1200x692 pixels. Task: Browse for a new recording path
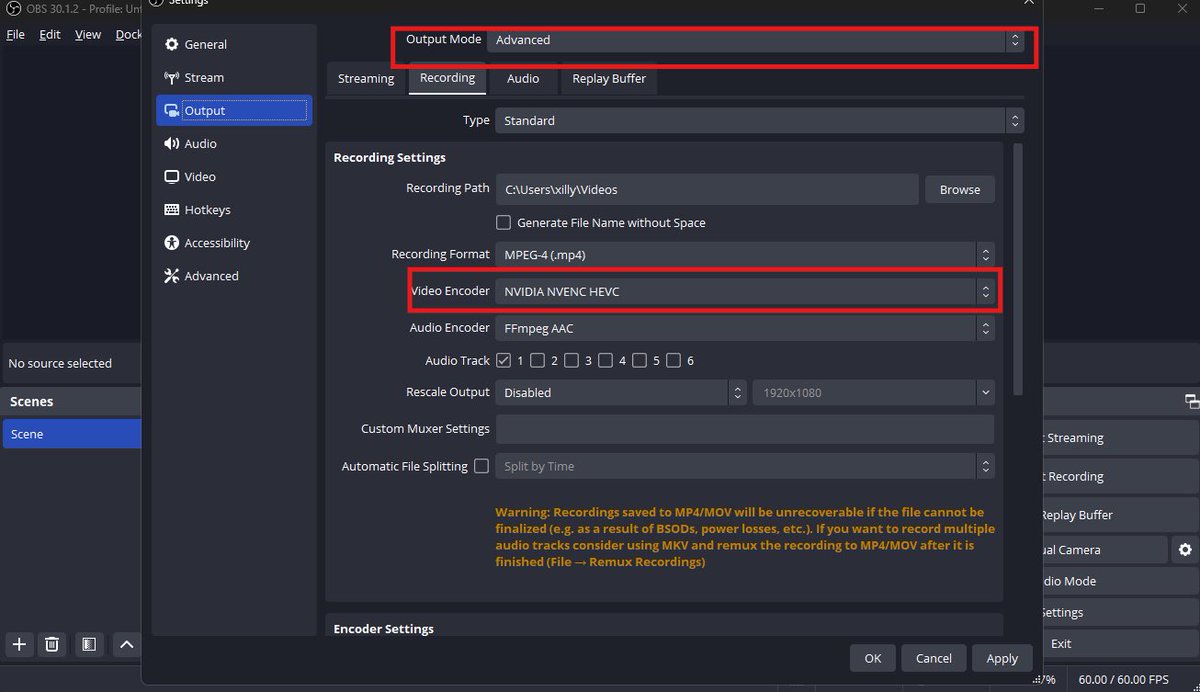click(959, 189)
